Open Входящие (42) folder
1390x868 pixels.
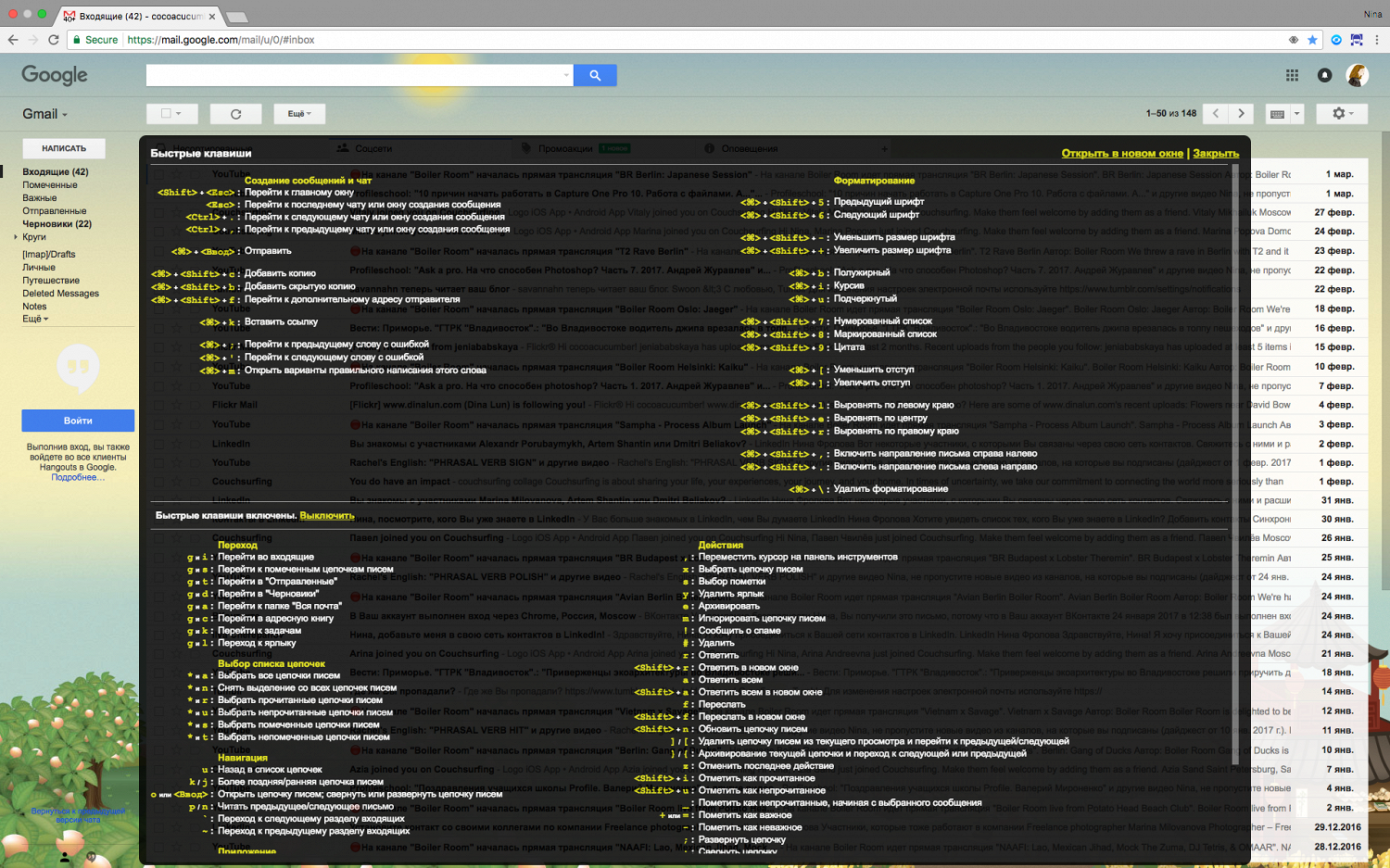[56, 171]
